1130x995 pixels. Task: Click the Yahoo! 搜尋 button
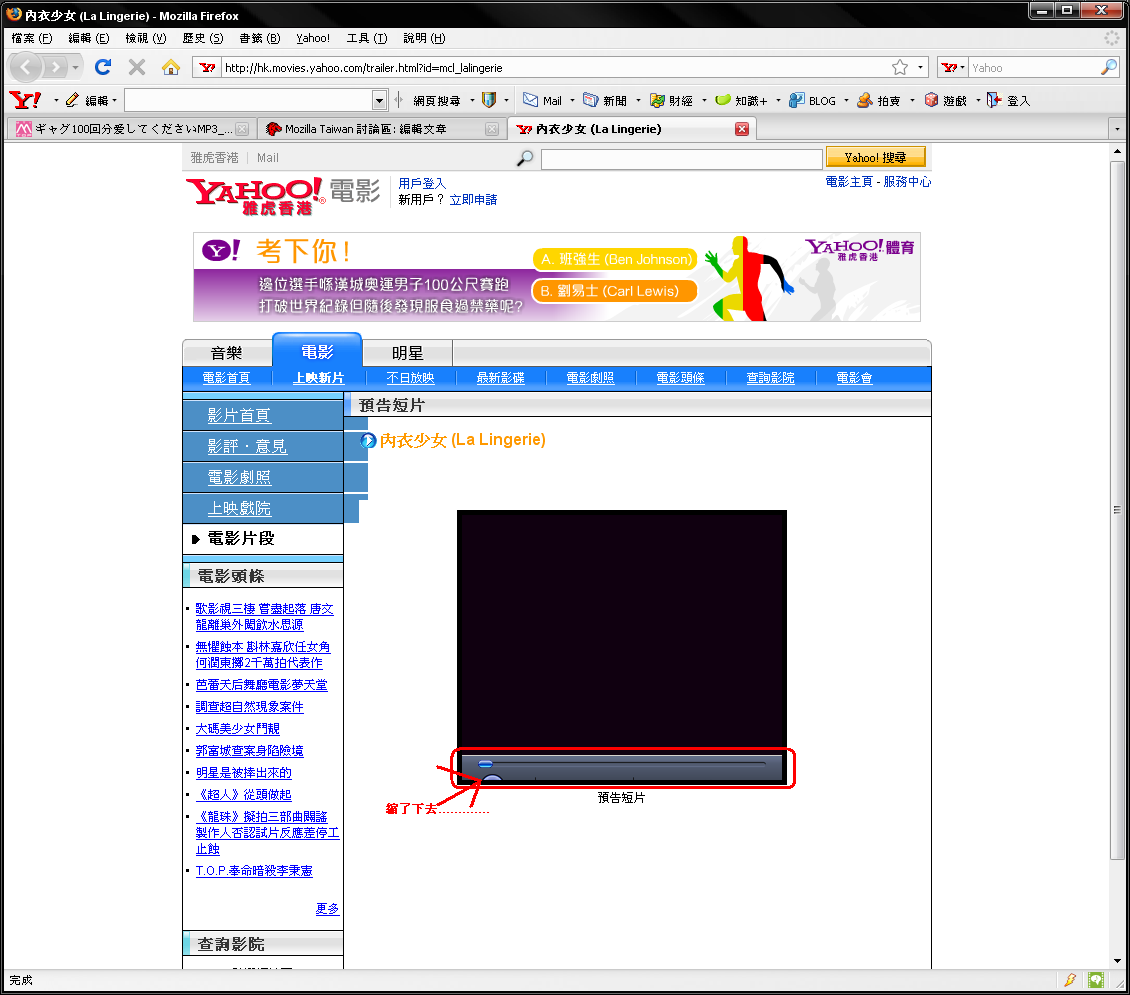875,158
